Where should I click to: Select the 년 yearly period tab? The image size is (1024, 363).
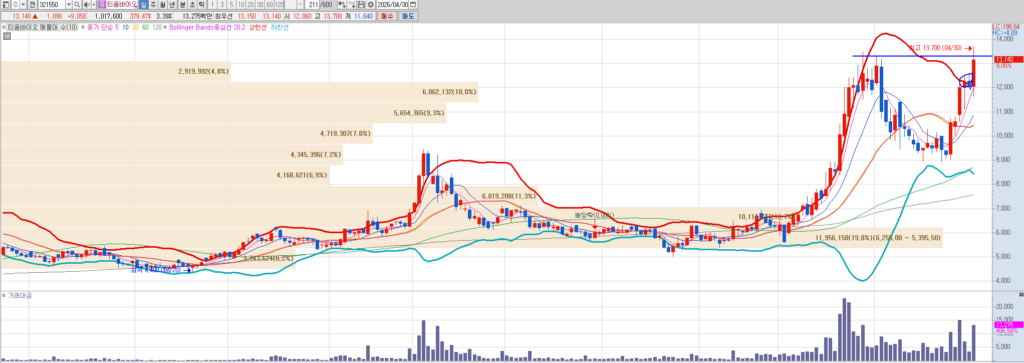[x=172, y=5]
